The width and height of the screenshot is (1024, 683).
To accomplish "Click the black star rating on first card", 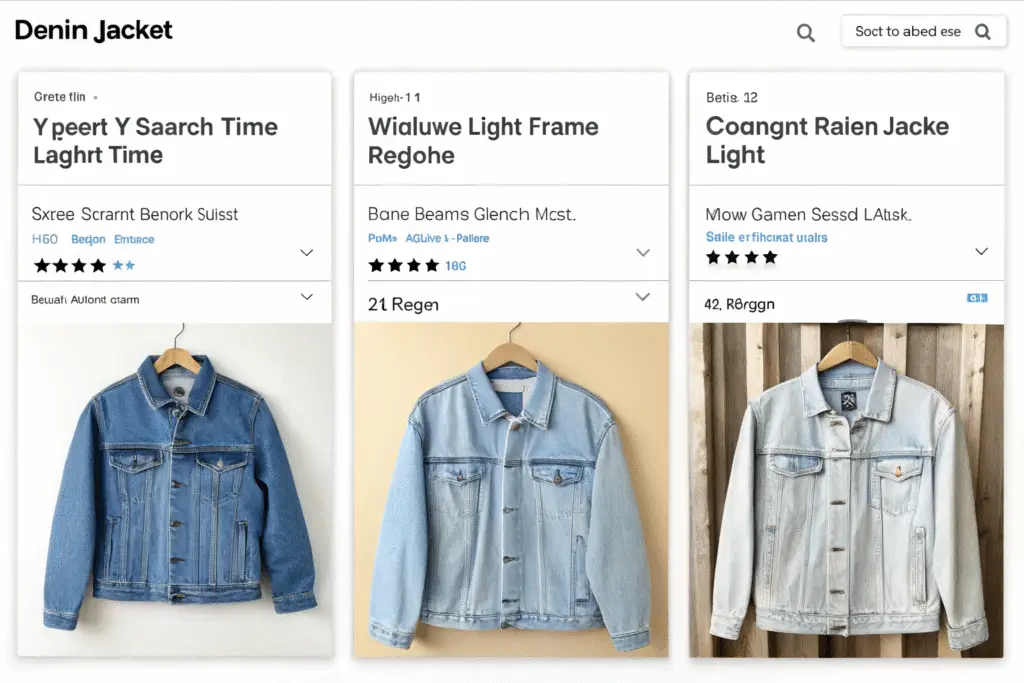I will coord(70,266).
